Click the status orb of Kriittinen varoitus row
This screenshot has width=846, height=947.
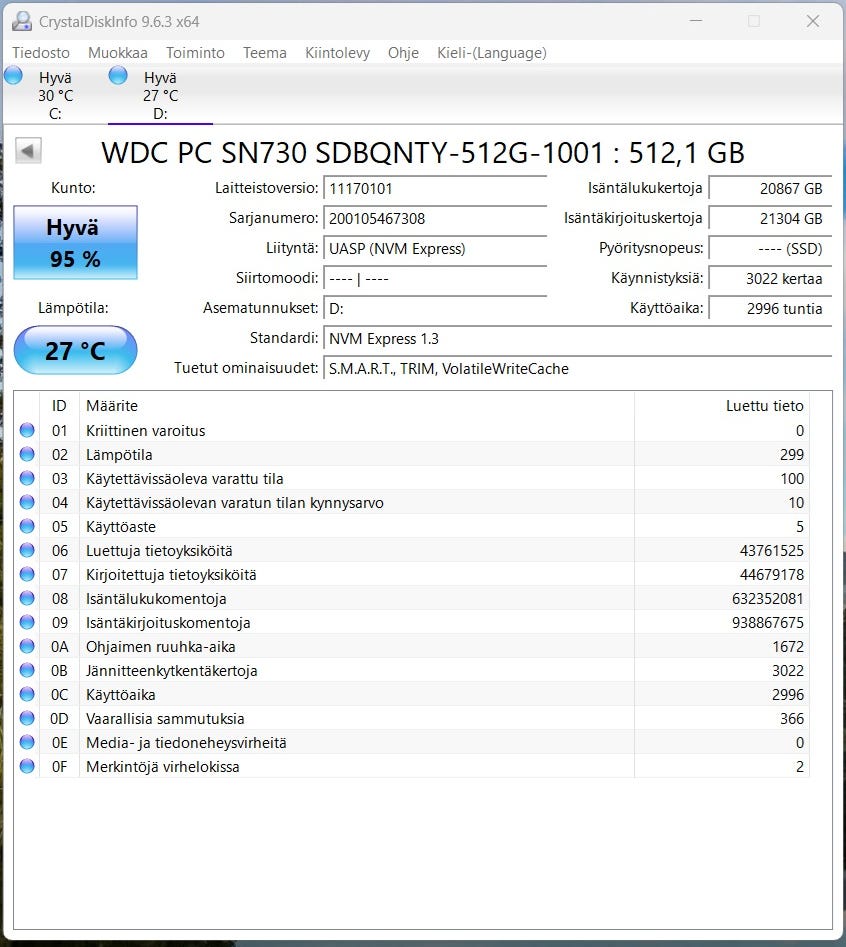27,430
